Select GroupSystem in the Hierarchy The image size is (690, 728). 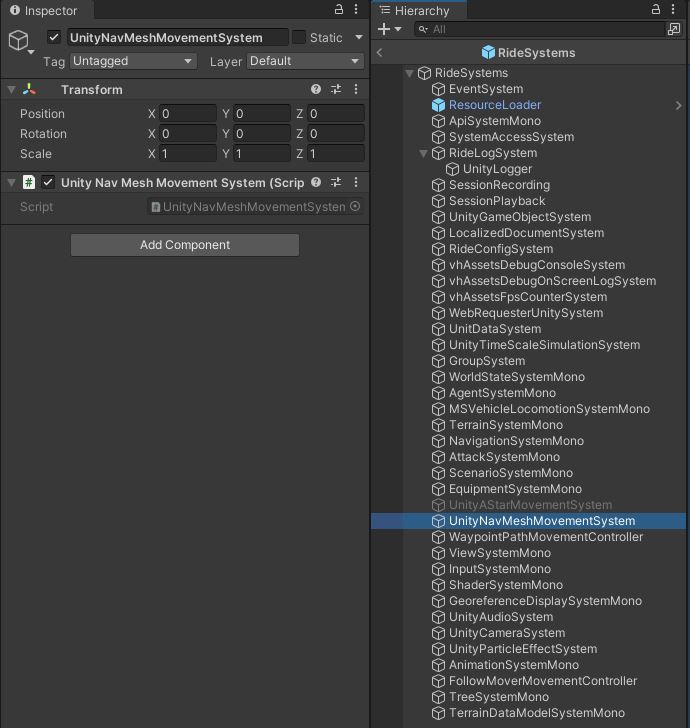point(487,361)
